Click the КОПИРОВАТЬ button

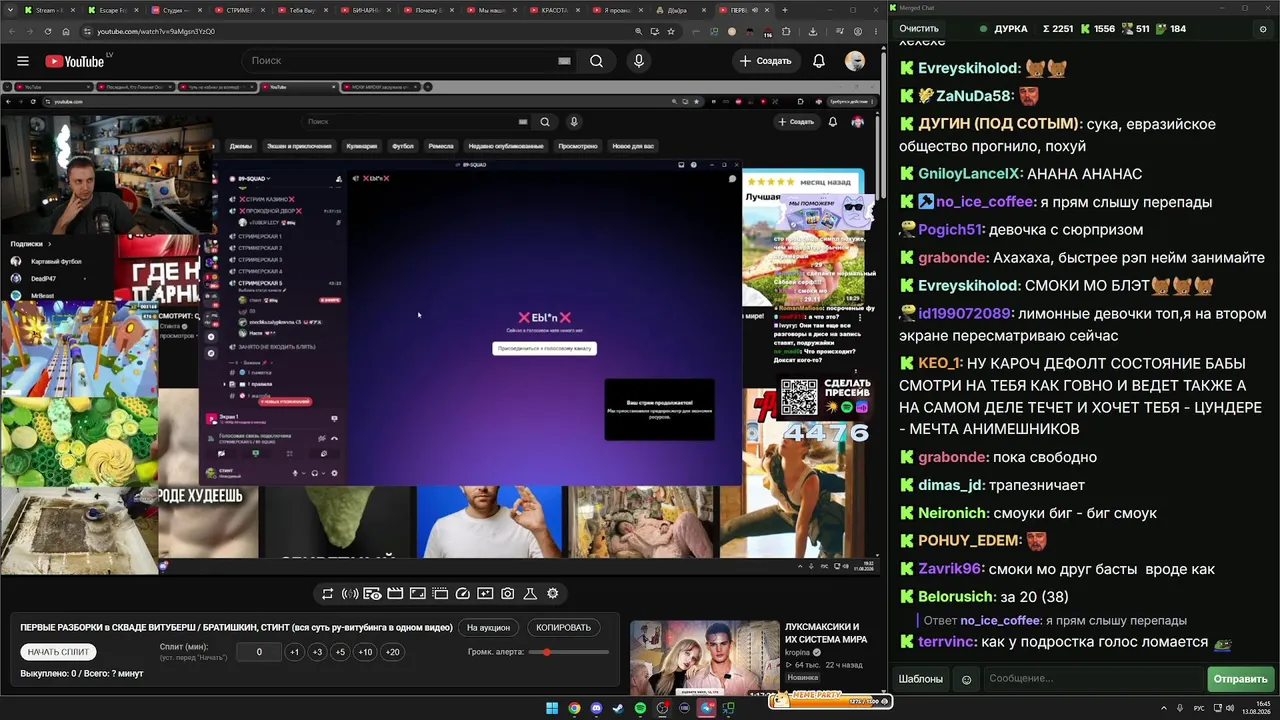click(564, 628)
